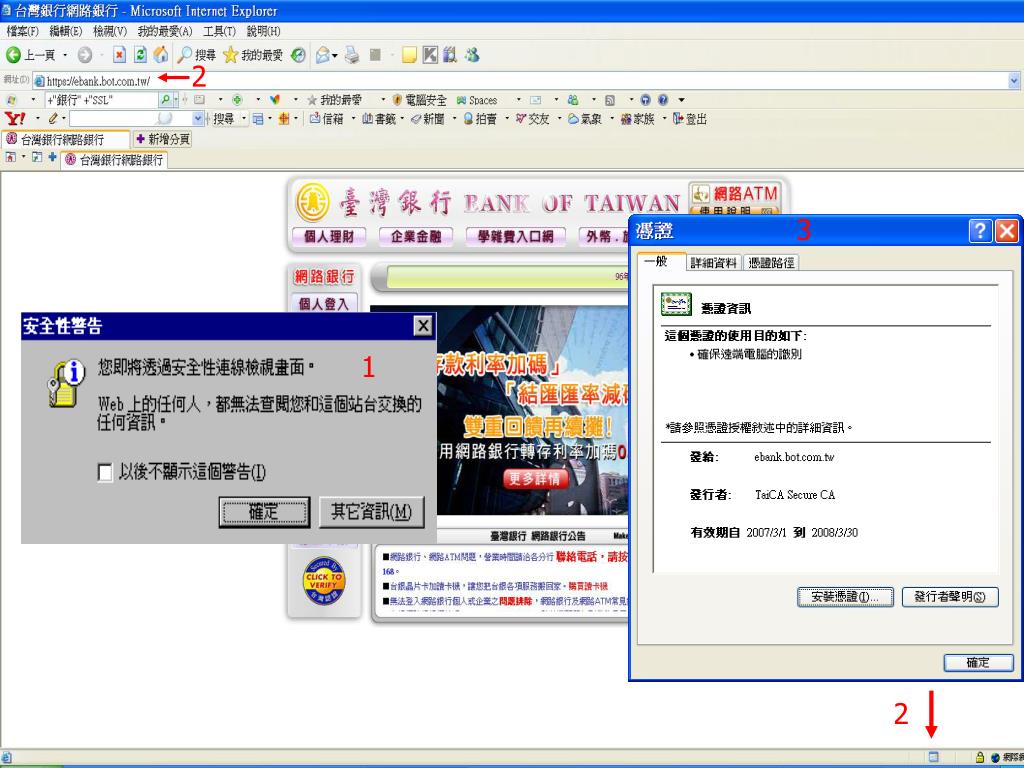Open 書籤 bookmarks on Yahoo toolbar
1024x768 pixels.
click(379, 119)
